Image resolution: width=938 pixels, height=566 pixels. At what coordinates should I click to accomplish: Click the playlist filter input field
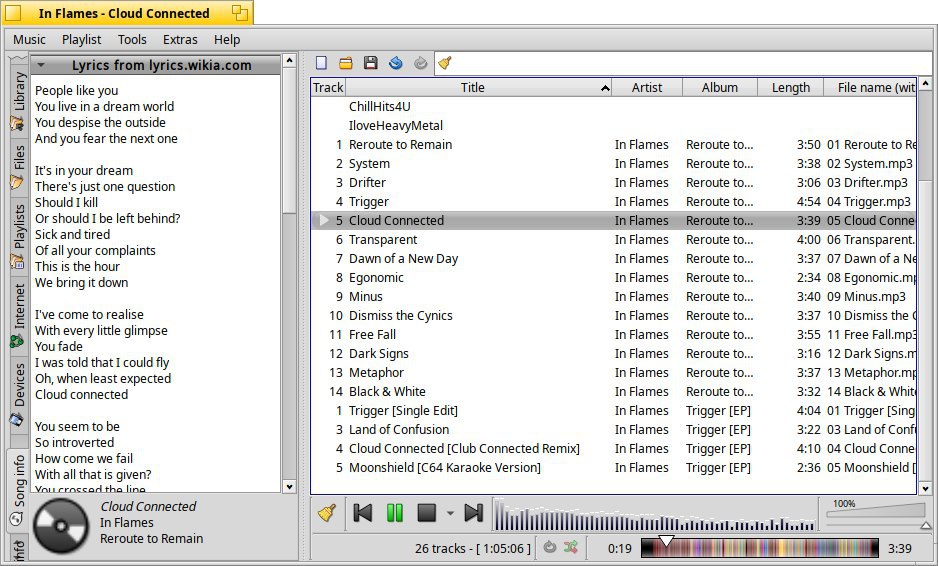tap(692, 63)
